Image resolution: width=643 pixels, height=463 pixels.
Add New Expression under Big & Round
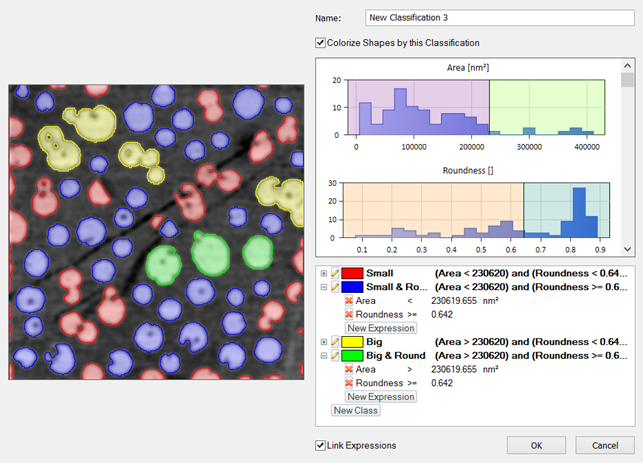point(381,397)
